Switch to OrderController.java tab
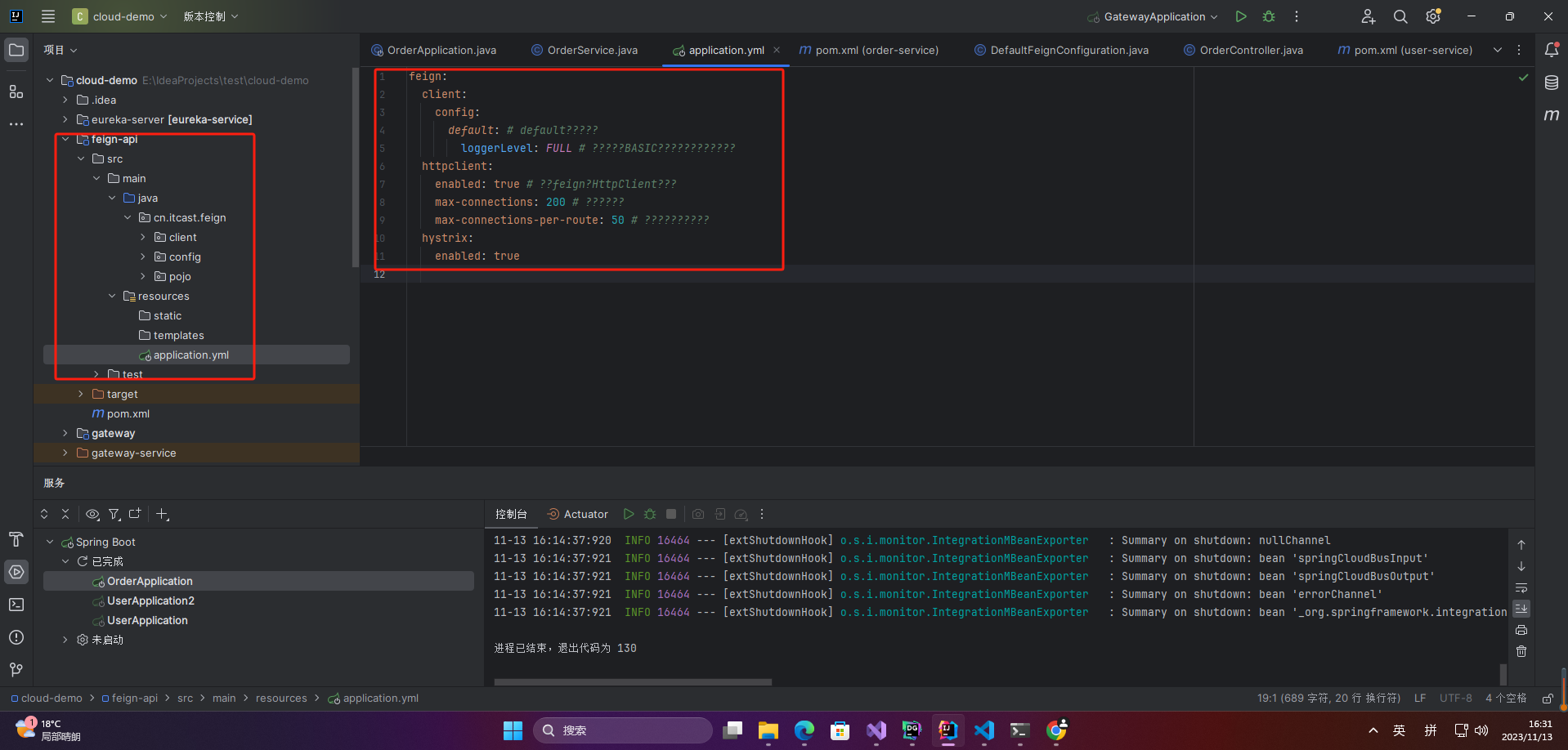The width and height of the screenshot is (1568, 750). tap(1243, 50)
